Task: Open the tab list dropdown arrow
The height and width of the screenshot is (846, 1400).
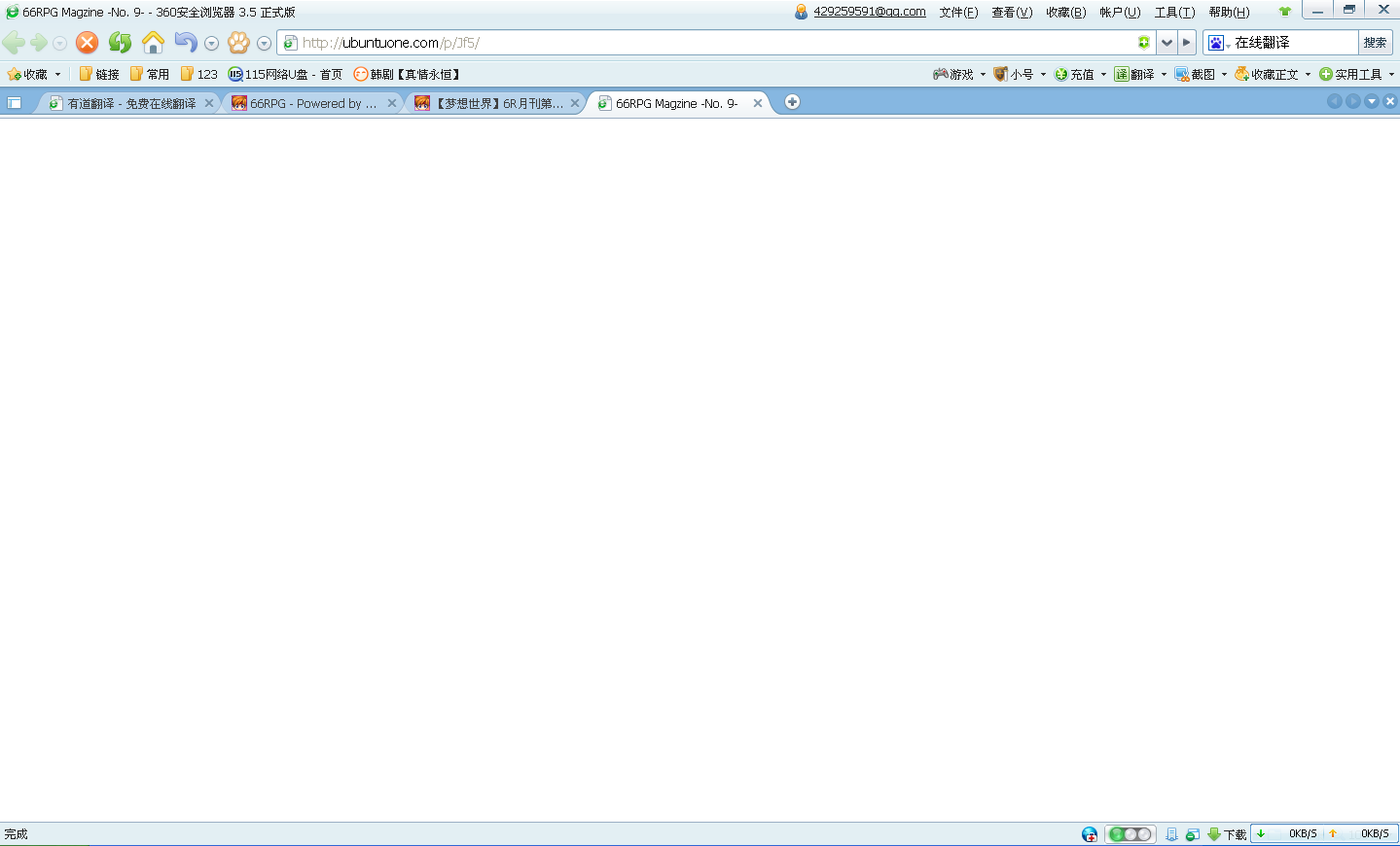Action: (x=1372, y=102)
